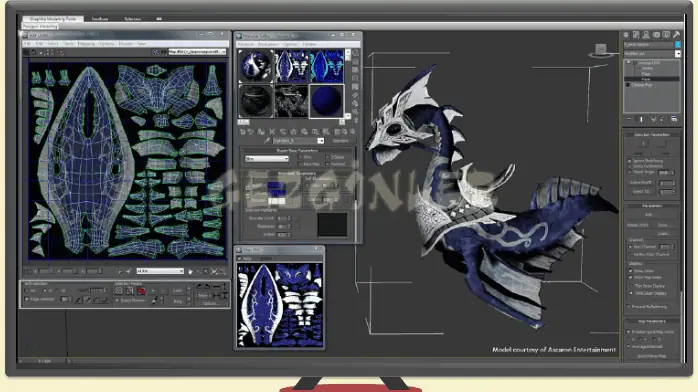The width and height of the screenshot is (698, 392).
Task: Click the Loop button in the Edit UVWs panel
Action: 178,291
